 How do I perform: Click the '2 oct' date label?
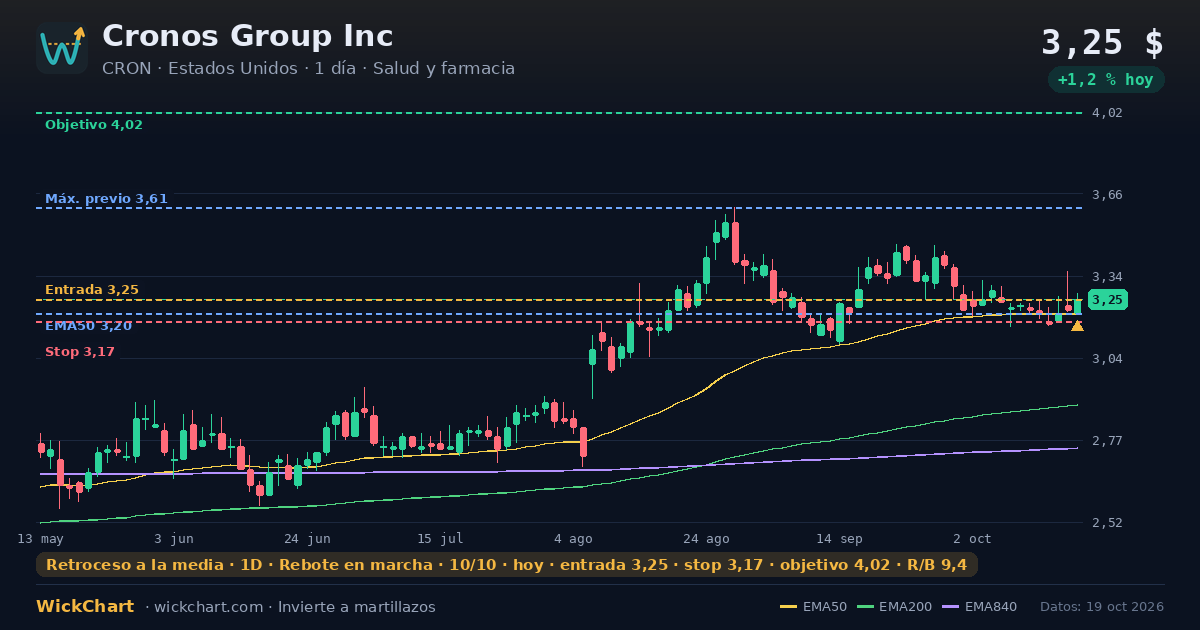coord(972,539)
